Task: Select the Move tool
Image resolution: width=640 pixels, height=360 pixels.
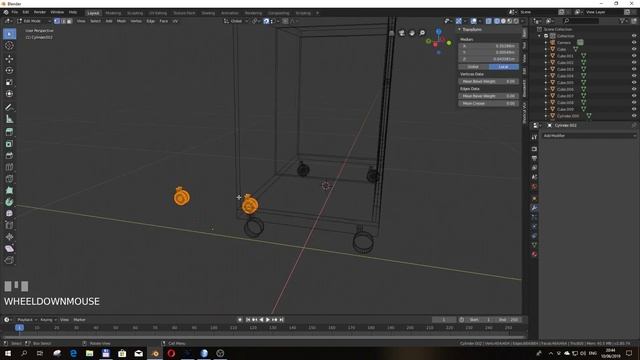Action: click(x=9, y=59)
